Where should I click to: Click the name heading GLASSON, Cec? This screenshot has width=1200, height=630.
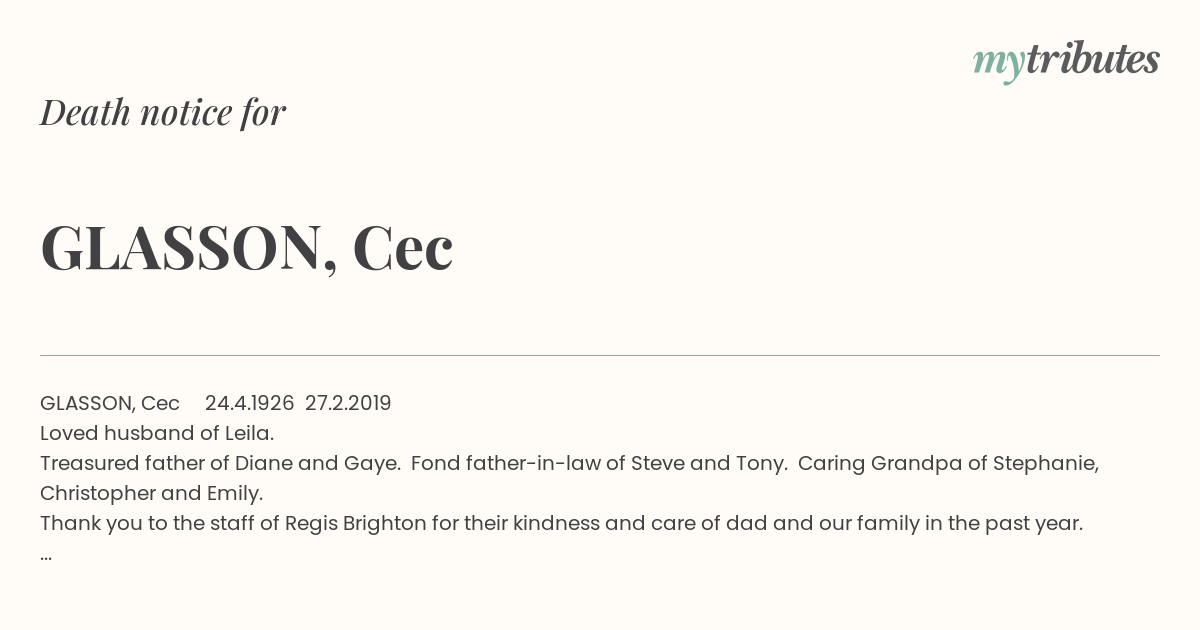coord(247,248)
